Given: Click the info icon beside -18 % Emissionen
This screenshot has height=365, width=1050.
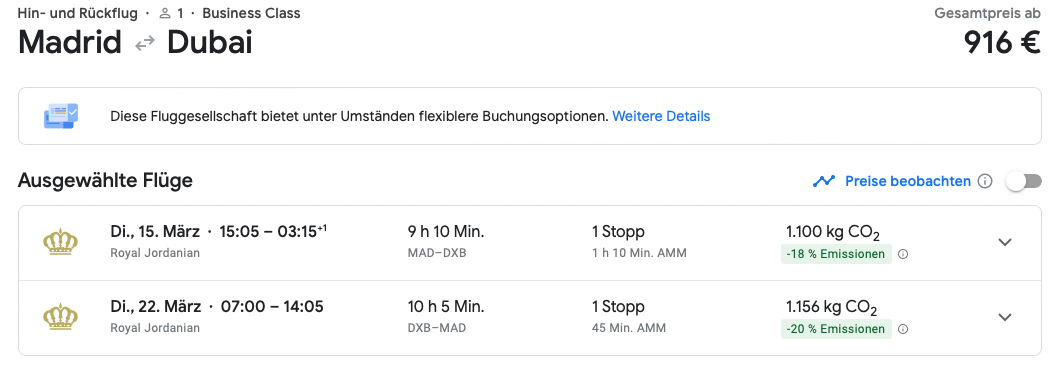Looking at the screenshot, I should (x=903, y=254).
